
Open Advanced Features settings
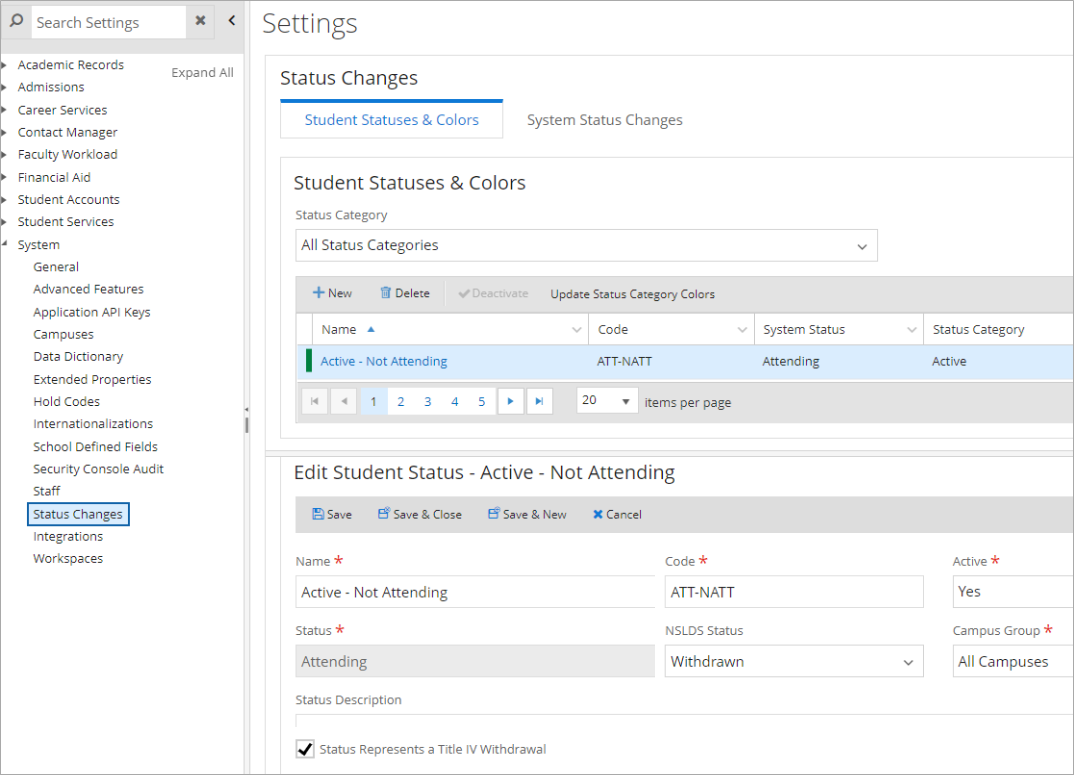point(88,289)
